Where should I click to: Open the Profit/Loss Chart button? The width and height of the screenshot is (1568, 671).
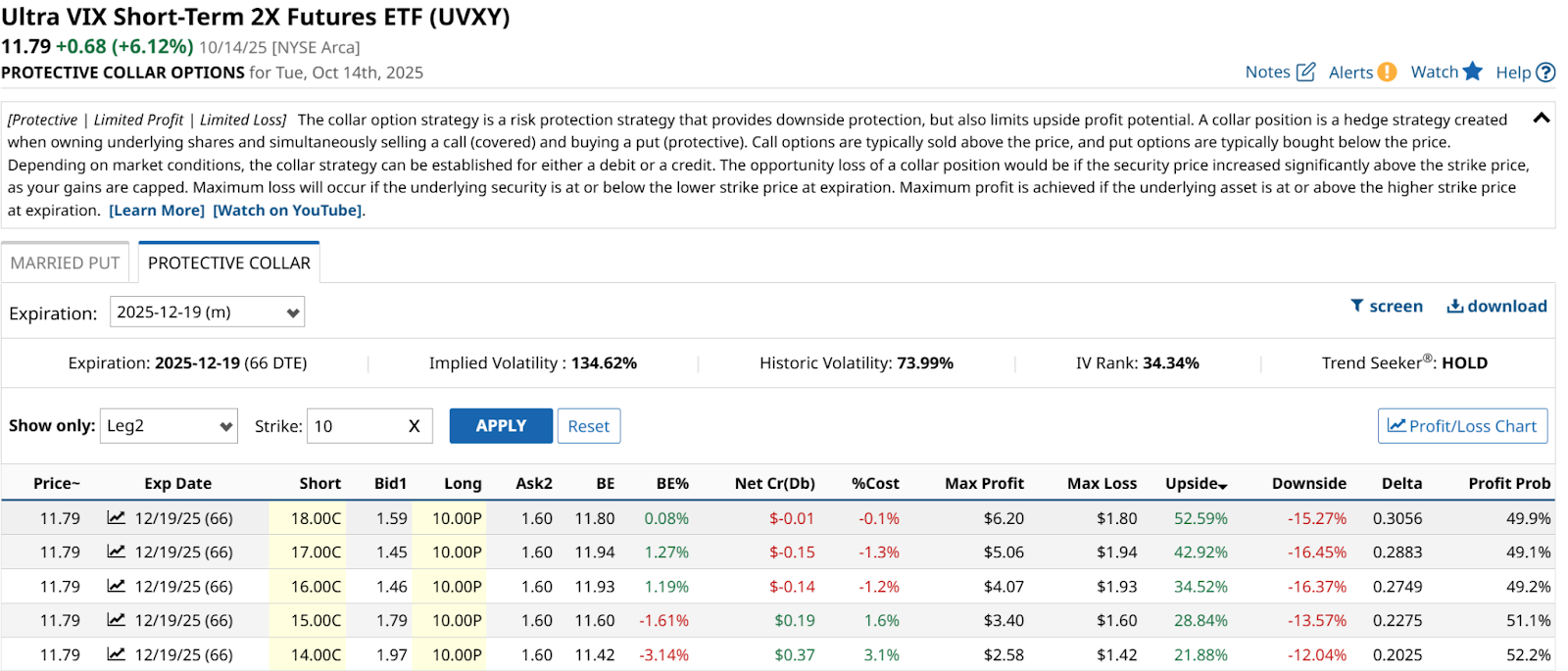coord(1462,426)
